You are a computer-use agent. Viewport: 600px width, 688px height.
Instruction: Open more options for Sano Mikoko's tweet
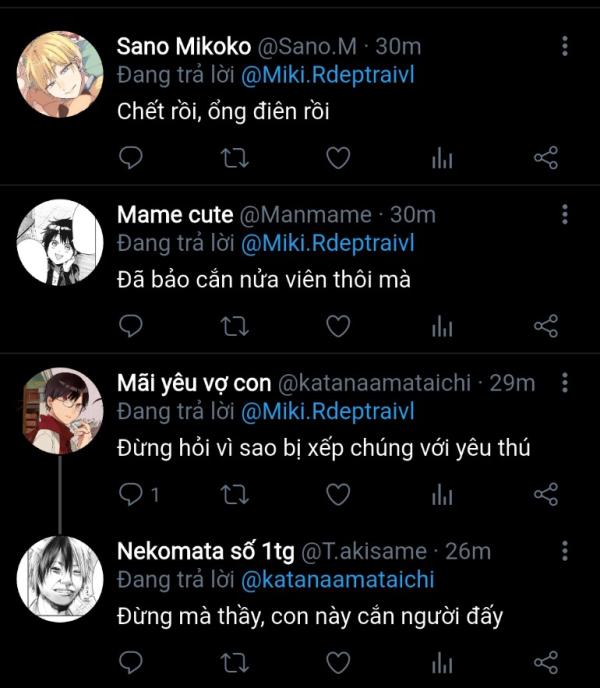[x=565, y=46]
